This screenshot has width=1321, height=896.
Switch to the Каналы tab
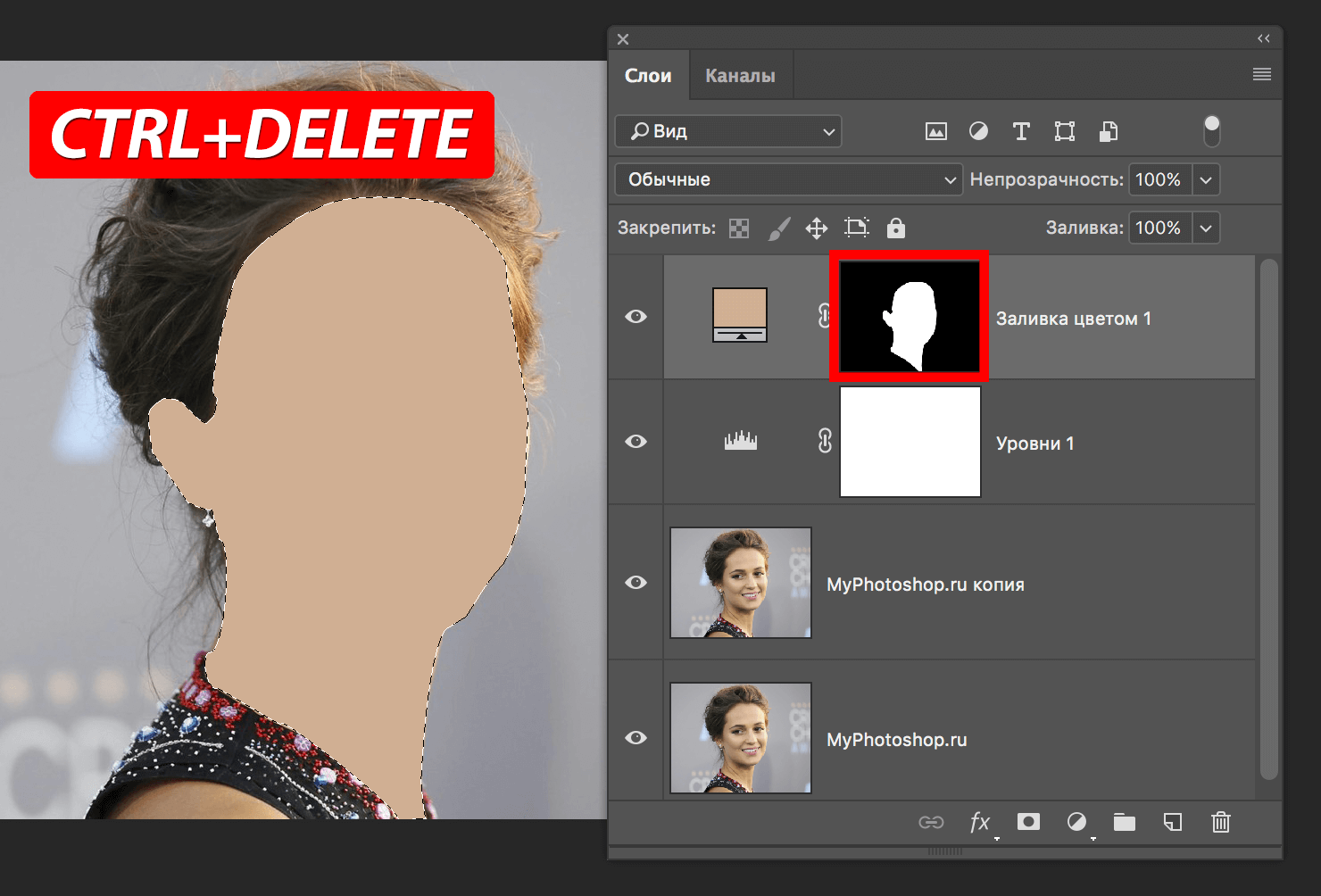(740, 75)
